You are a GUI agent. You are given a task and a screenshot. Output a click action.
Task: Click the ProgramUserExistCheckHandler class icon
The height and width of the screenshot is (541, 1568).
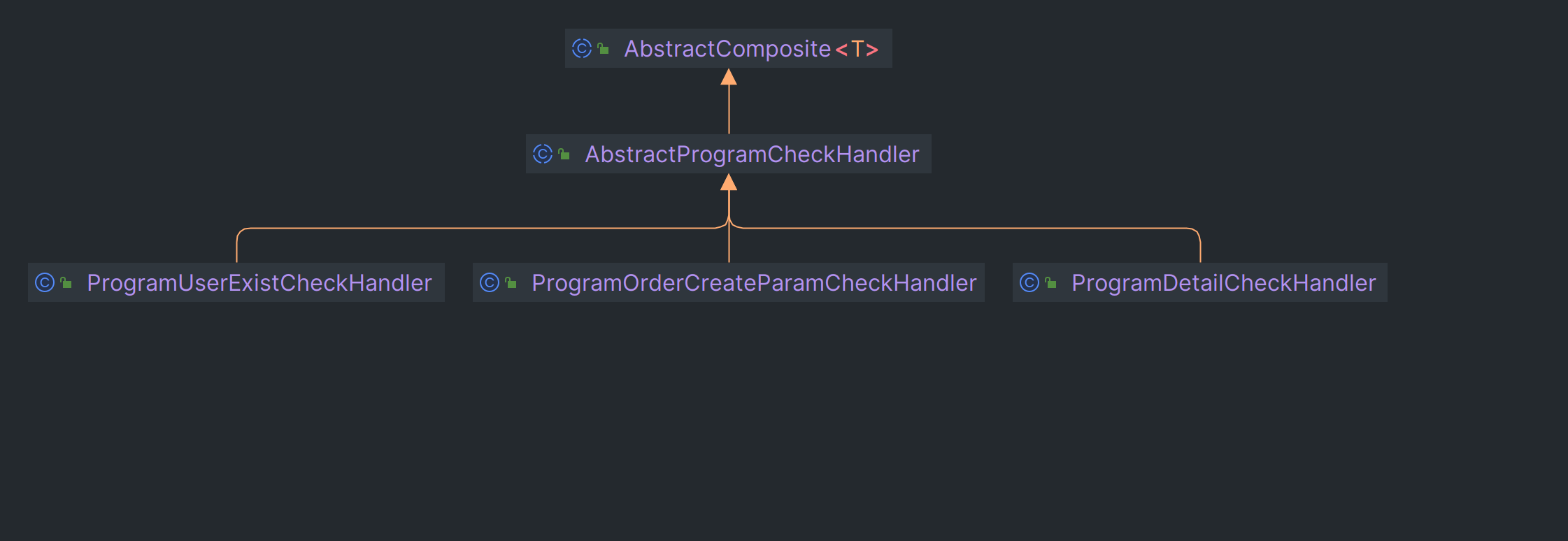tap(45, 282)
